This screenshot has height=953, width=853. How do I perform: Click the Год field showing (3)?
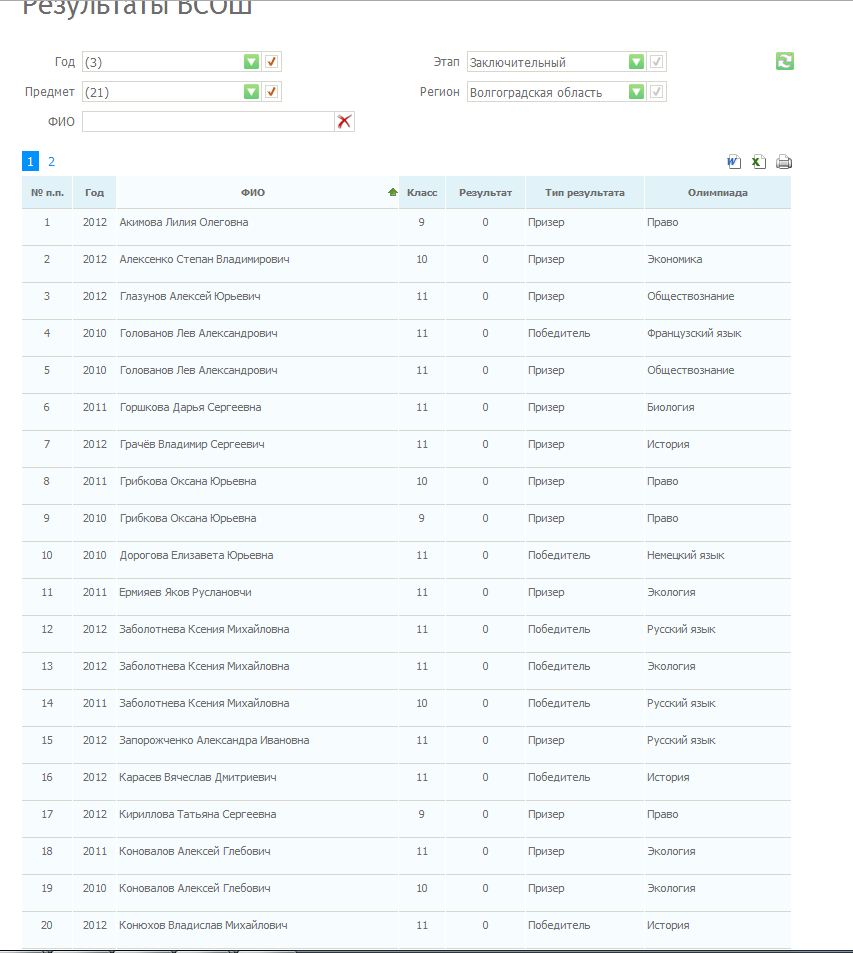pos(163,61)
